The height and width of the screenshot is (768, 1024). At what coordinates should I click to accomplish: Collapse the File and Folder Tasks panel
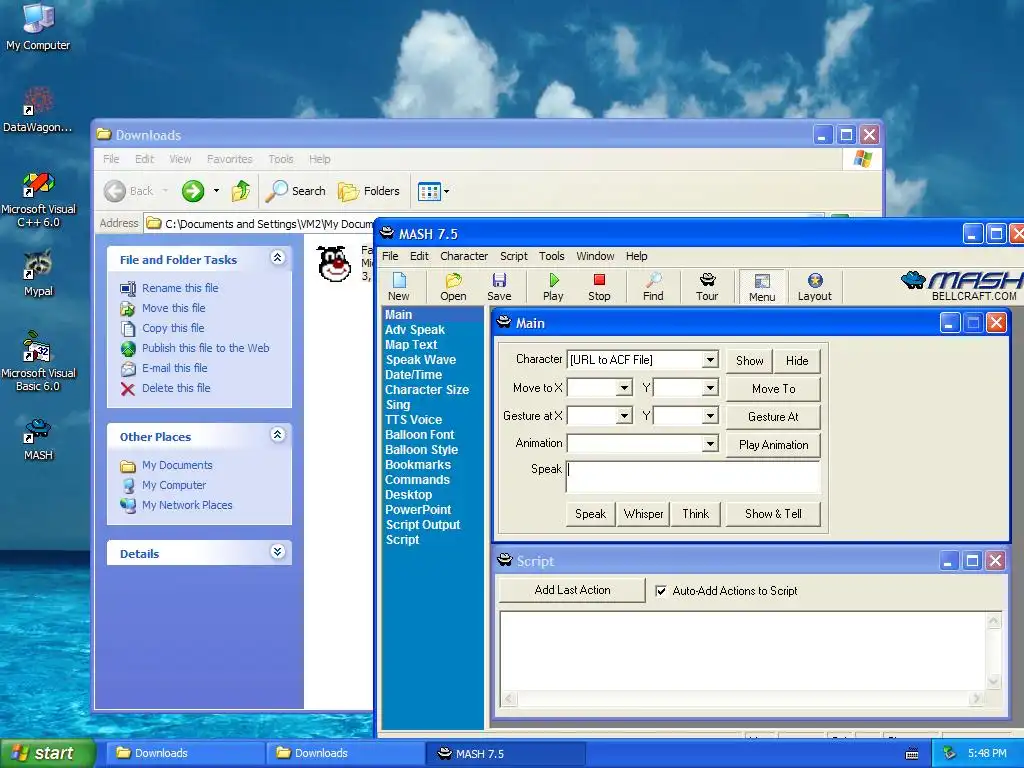(x=277, y=258)
